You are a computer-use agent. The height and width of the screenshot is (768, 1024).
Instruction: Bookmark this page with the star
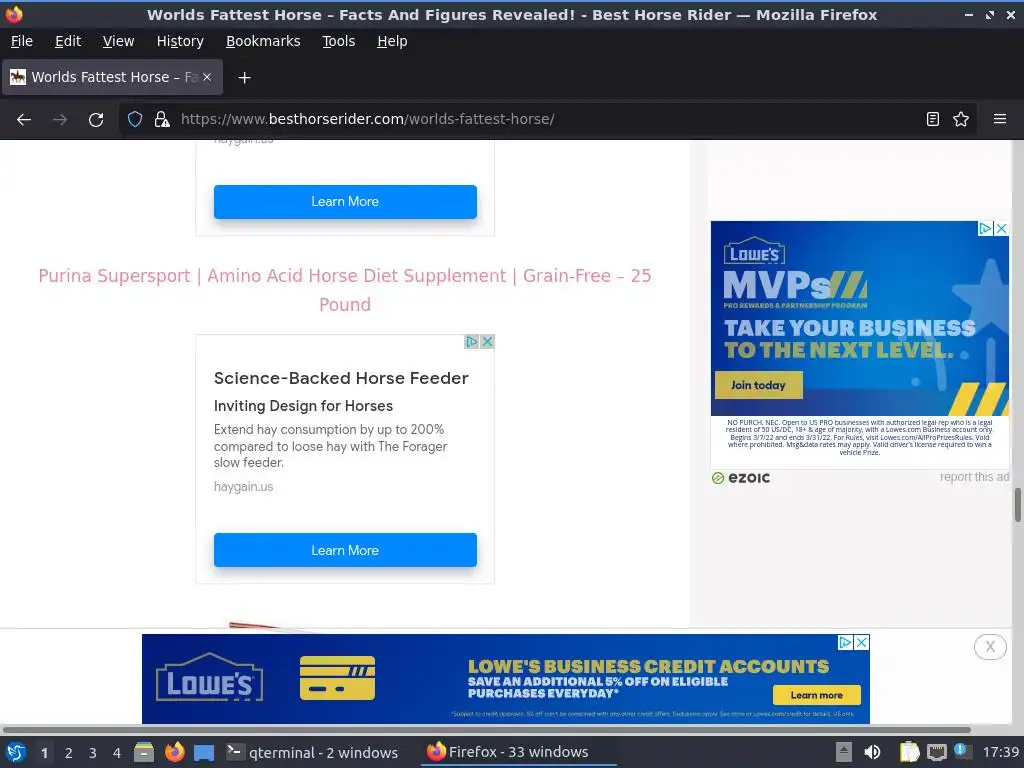click(961, 120)
